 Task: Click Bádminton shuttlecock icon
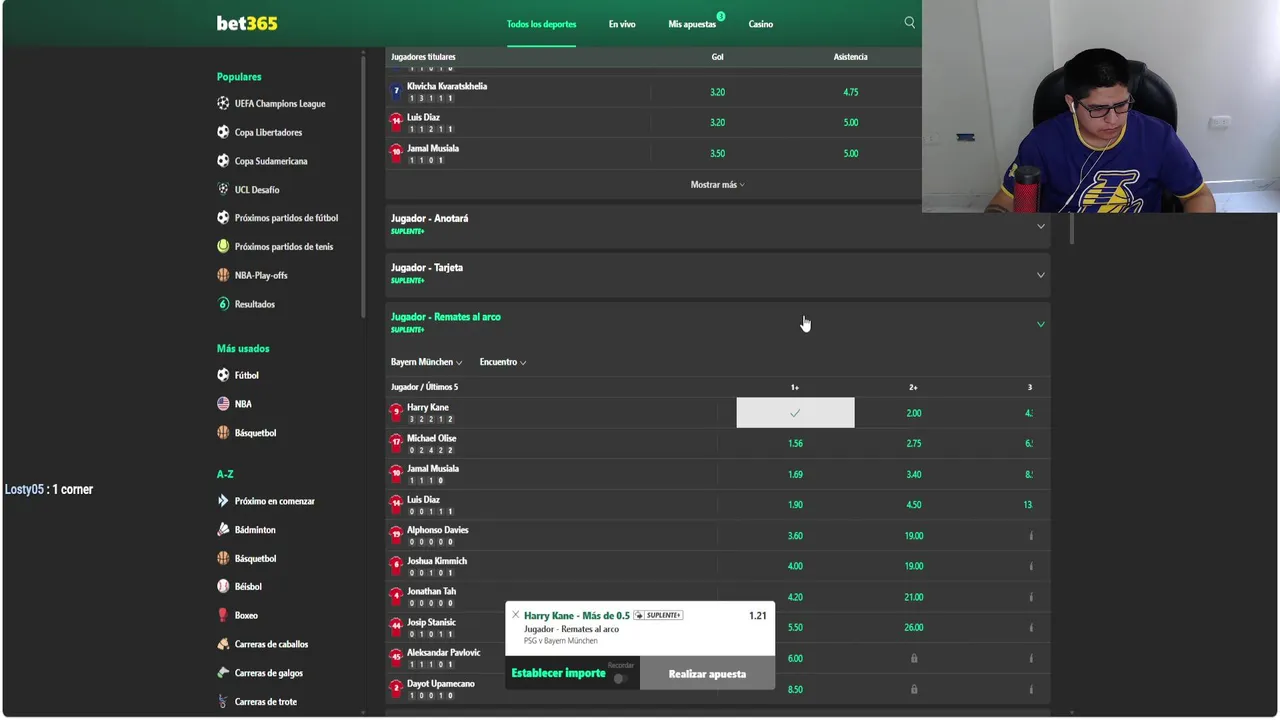(x=223, y=529)
